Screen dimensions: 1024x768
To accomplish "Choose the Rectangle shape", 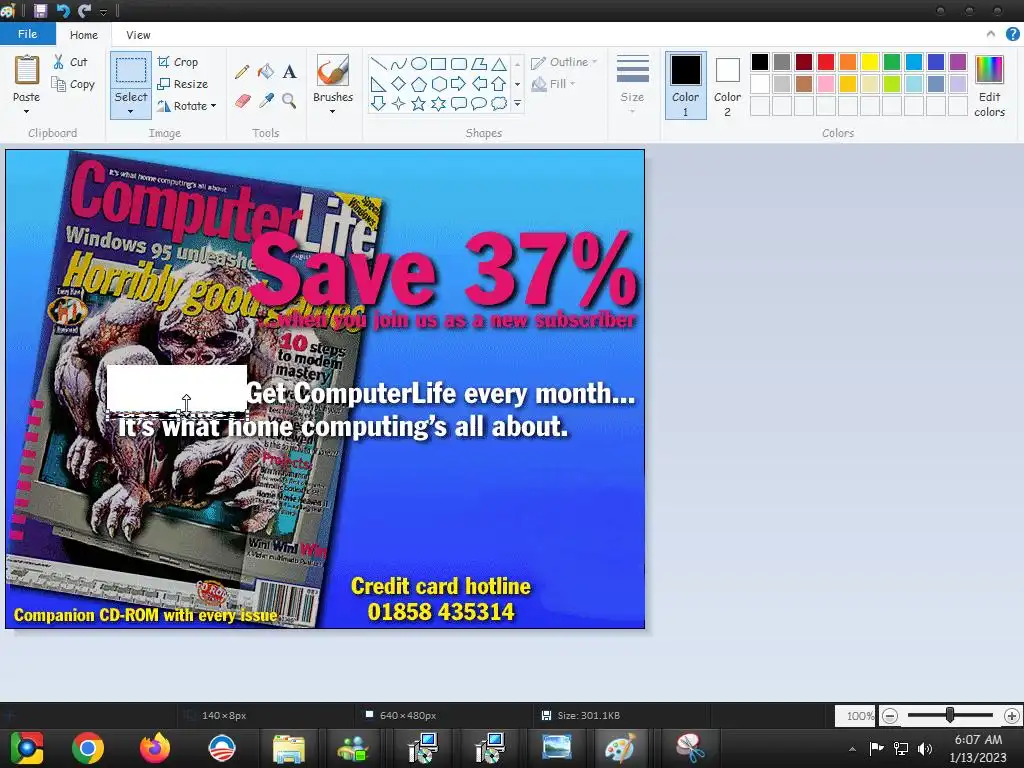I will click(439, 63).
